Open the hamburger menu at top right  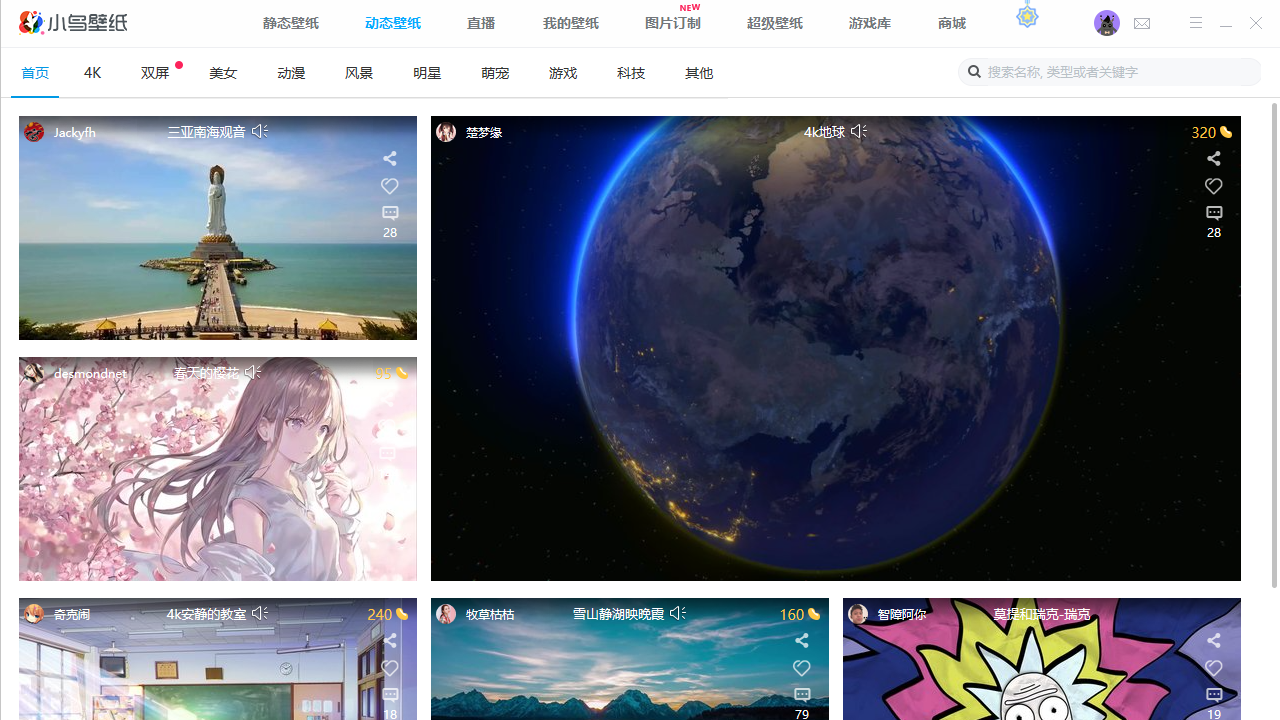pos(1195,22)
